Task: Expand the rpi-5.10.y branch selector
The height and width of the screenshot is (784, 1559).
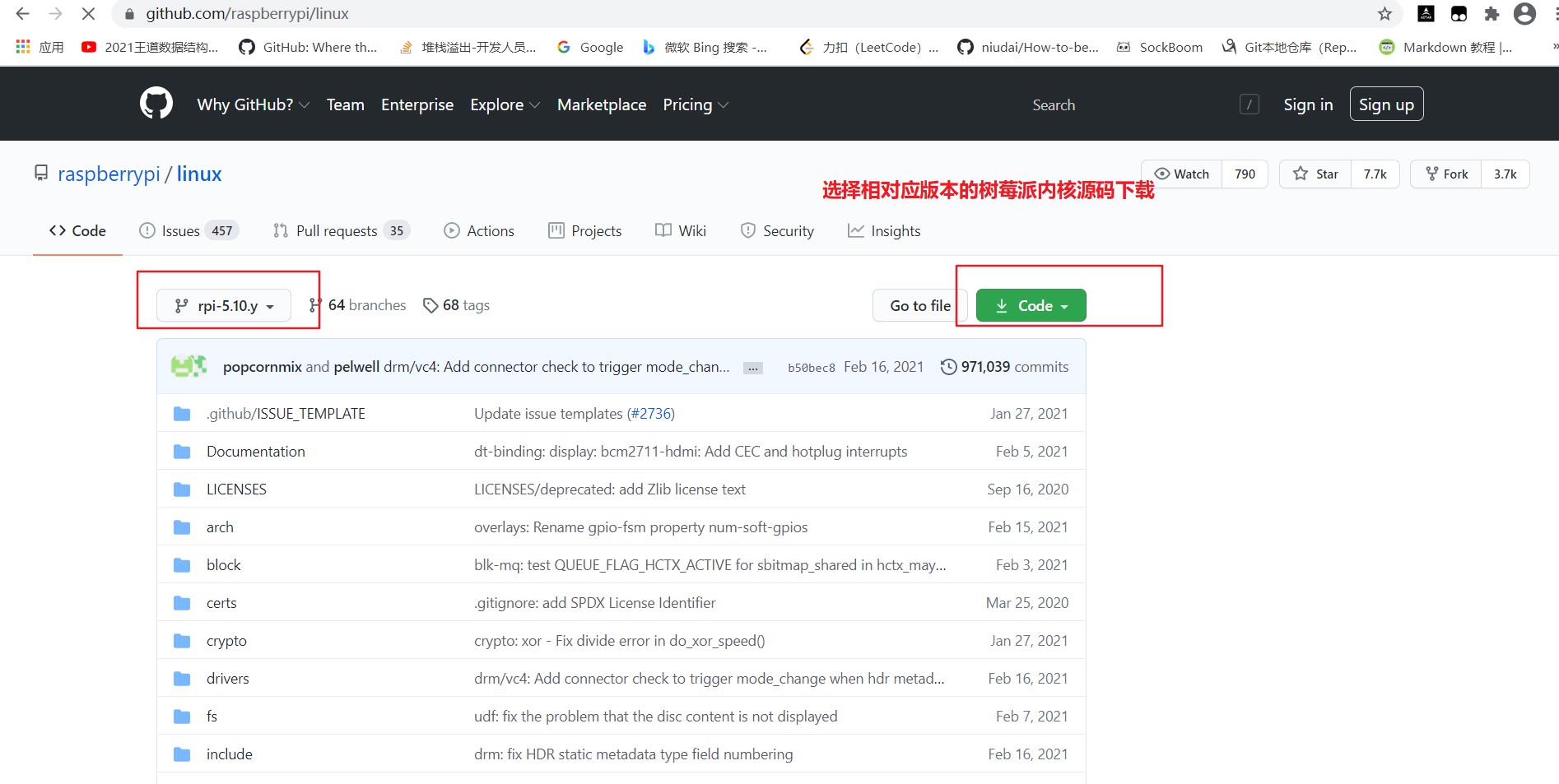Action: [224, 305]
